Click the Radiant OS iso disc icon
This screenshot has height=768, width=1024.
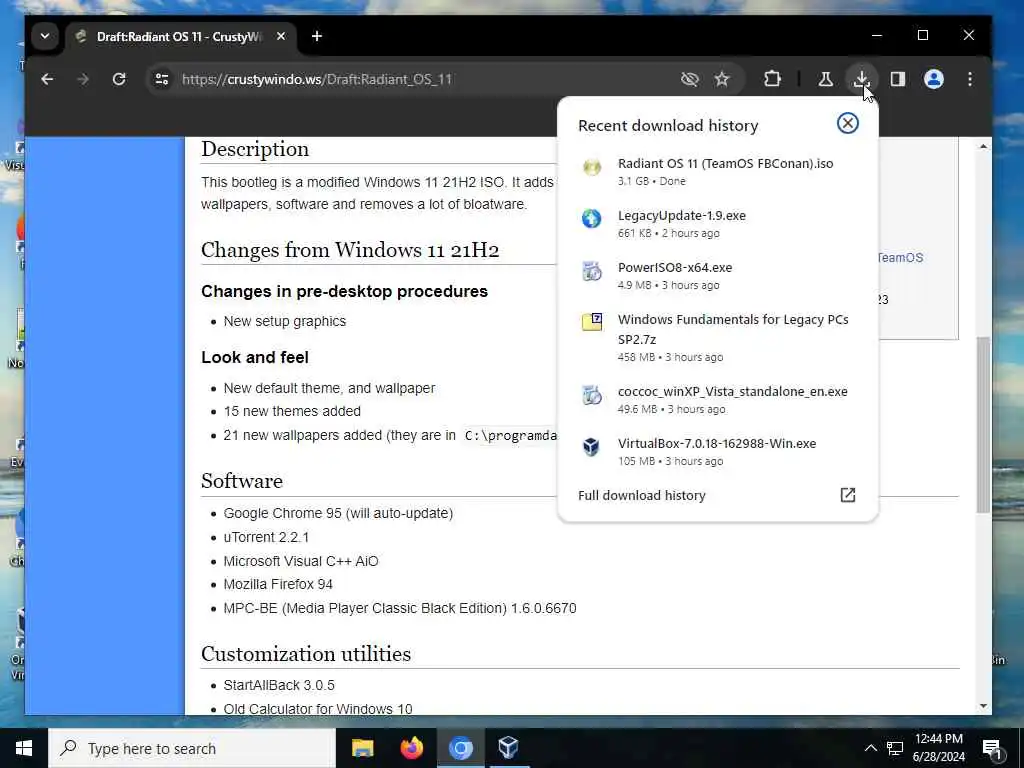pyautogui.click(x=592, y=167)
